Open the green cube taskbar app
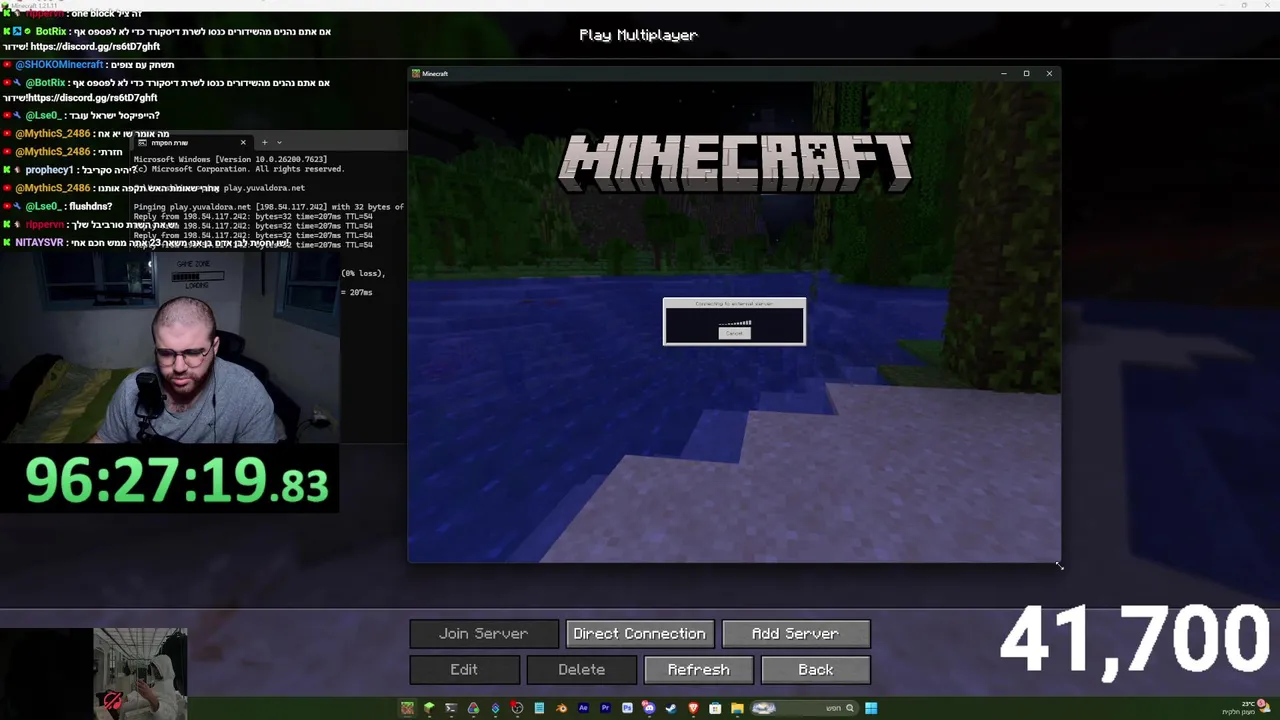The height and width of the screenshot is (720, 1280). [x=429, y=708]
